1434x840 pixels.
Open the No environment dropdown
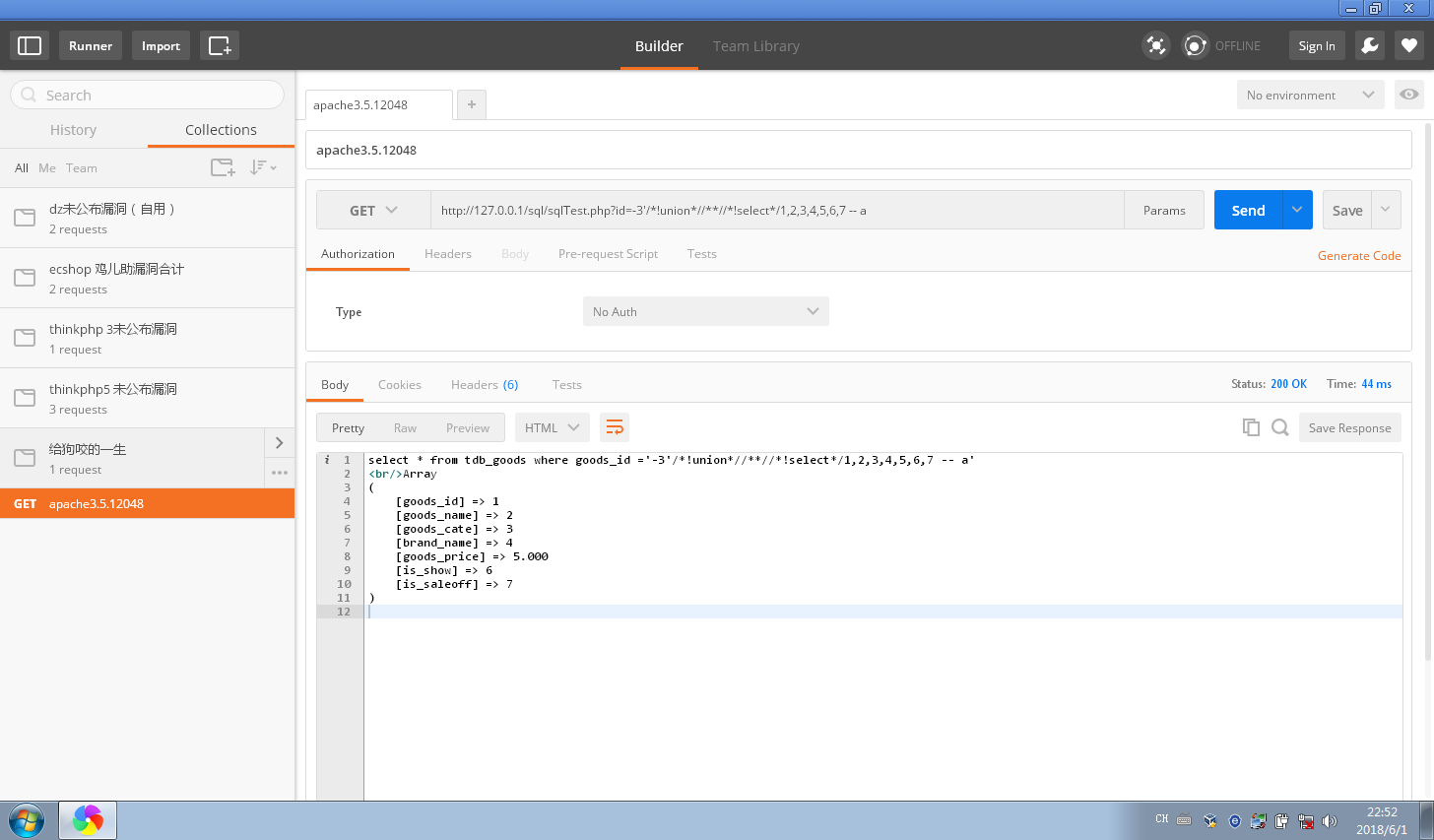(x=1310, y=95)
